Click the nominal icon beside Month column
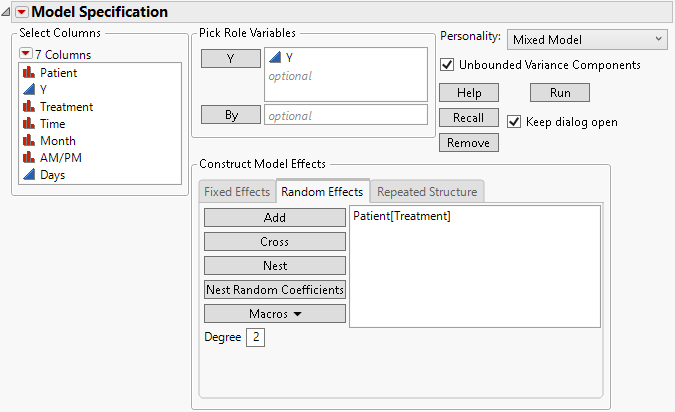This screenshot has width=675, height=412. click(28, 141)
